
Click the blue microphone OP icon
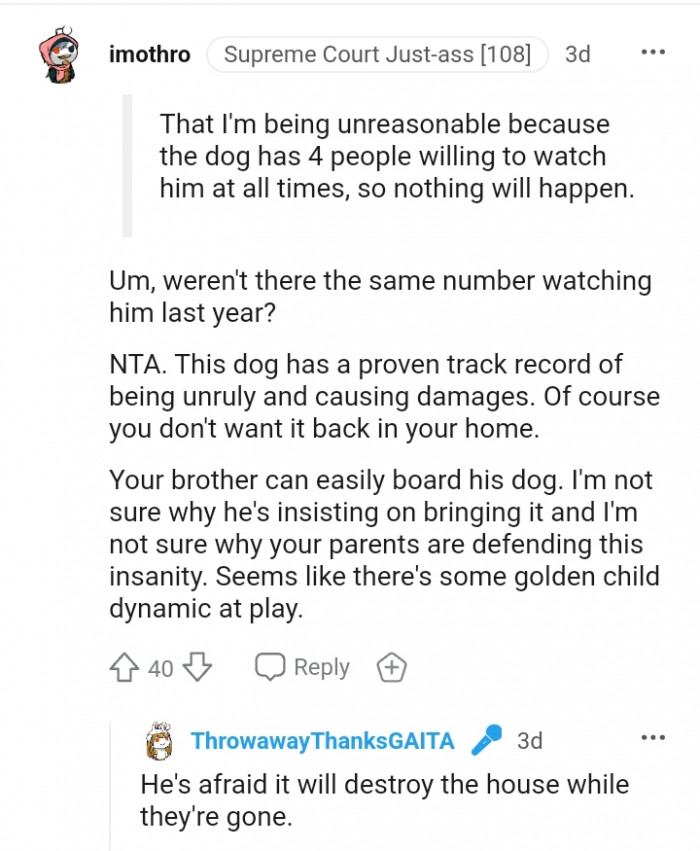[487, 741]
